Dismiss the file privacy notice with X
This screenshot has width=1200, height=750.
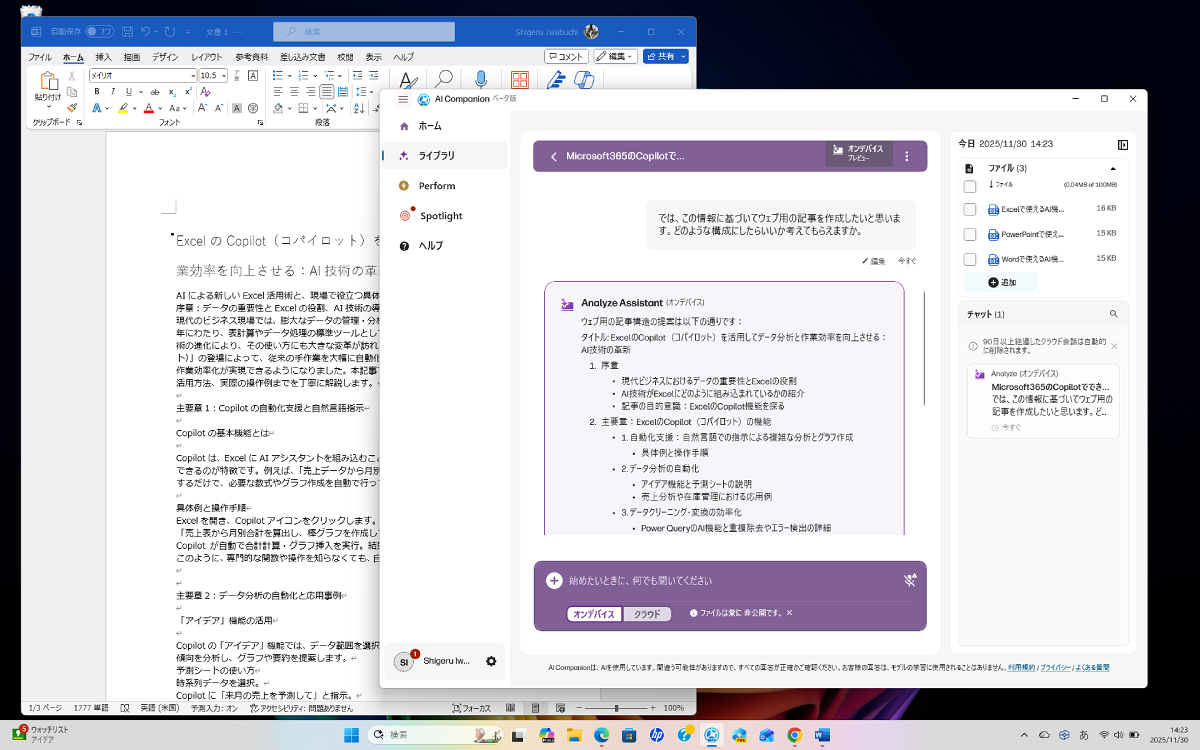pos(789,613)
